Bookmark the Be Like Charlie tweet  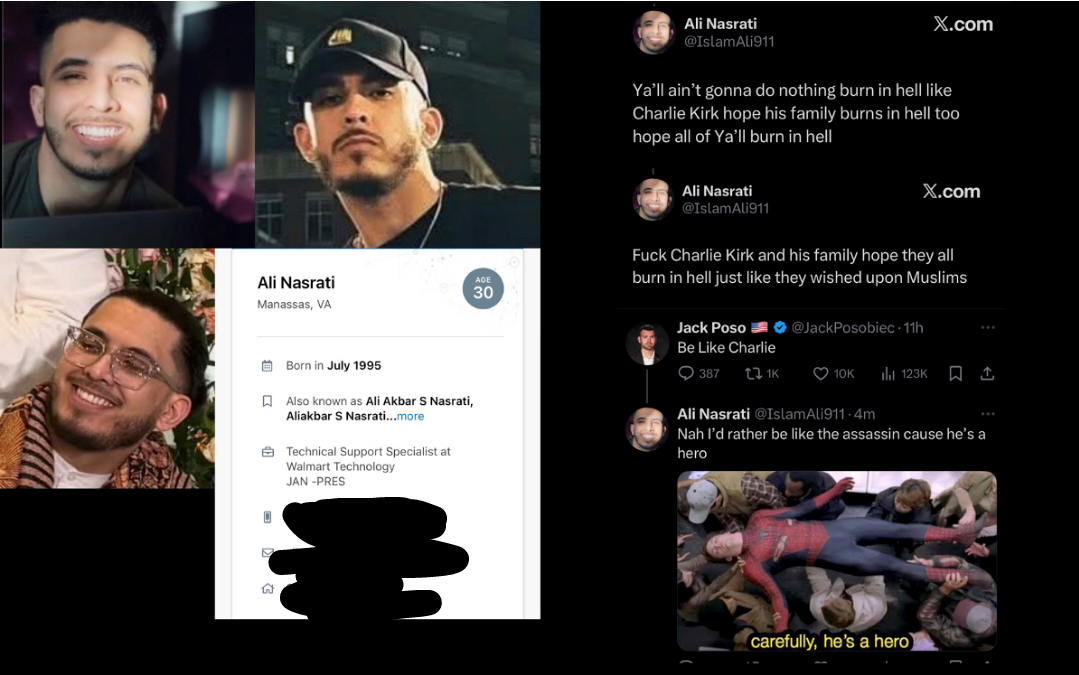955,373
